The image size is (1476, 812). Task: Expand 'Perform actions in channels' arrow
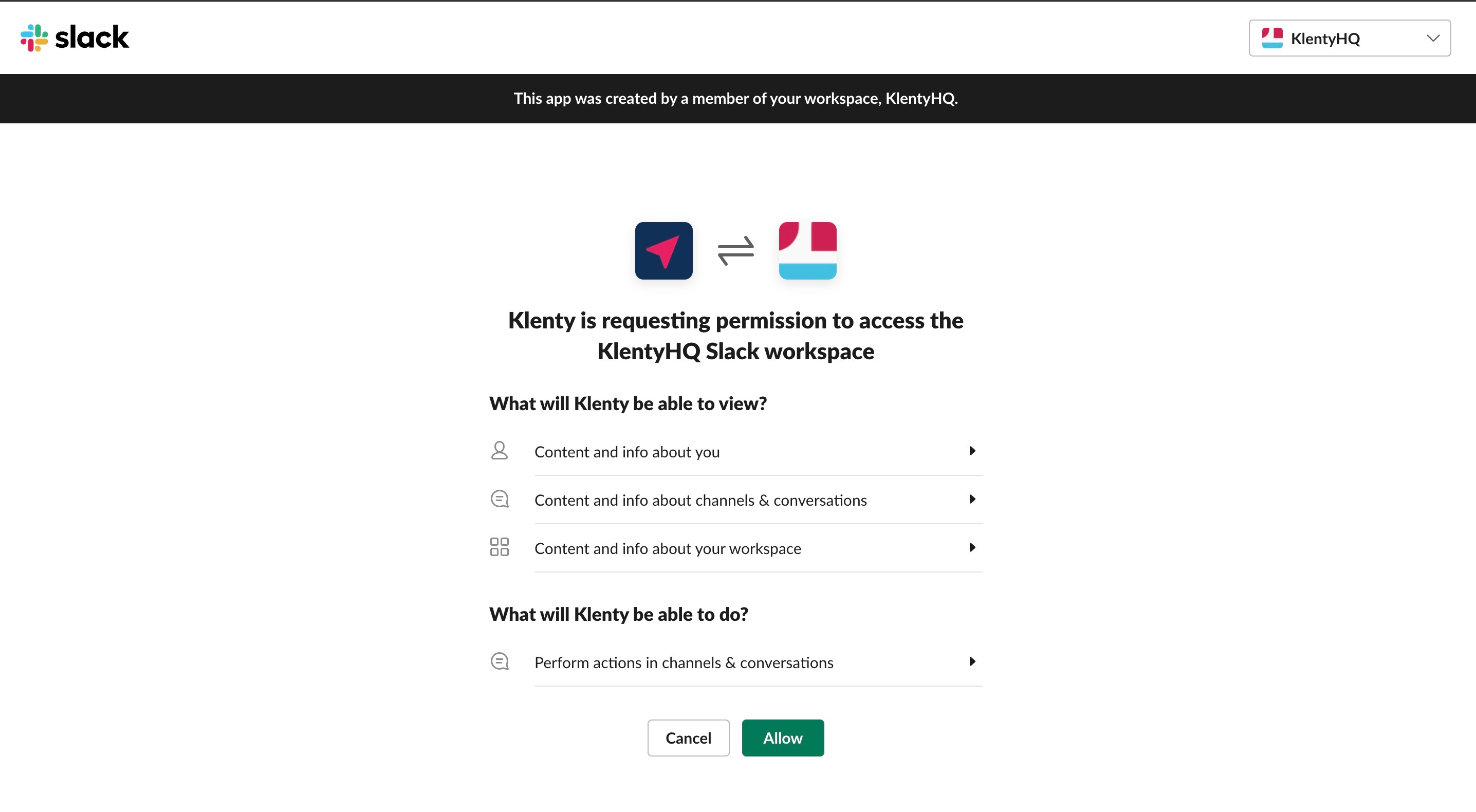point(972,661)
